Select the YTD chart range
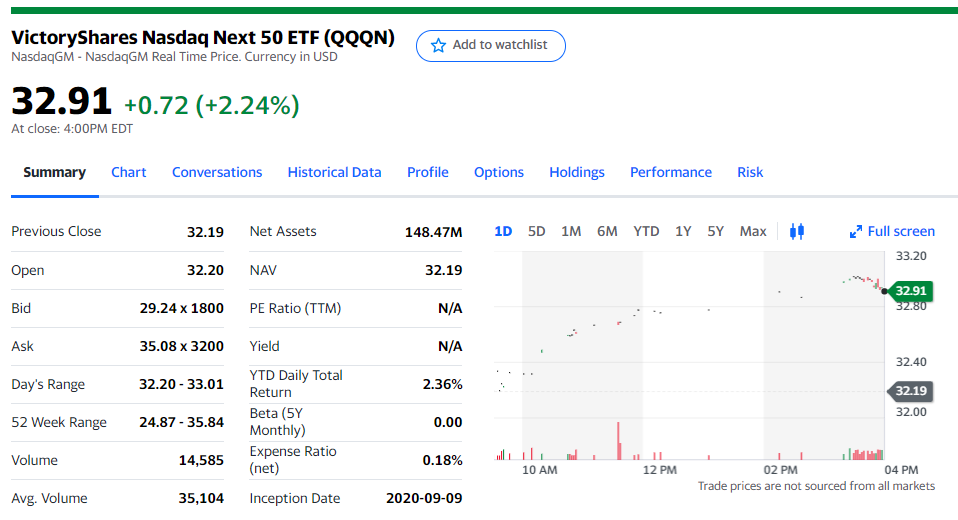Screen dimensions: 958x520 coord(646,232)
